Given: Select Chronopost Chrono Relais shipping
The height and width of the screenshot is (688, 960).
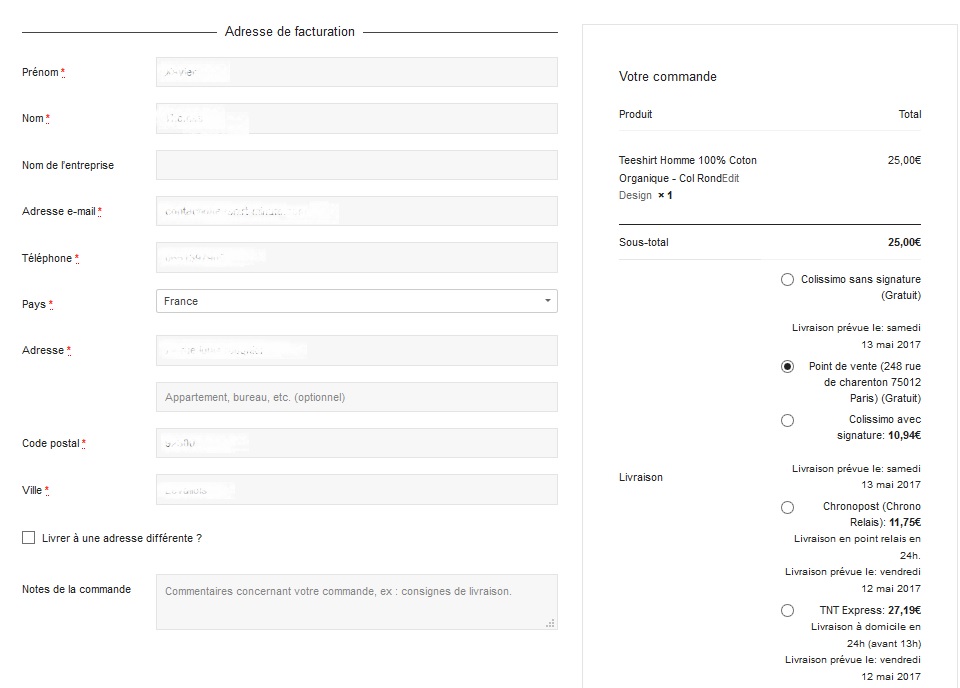Looking at the screenshot, I should 787,507.
